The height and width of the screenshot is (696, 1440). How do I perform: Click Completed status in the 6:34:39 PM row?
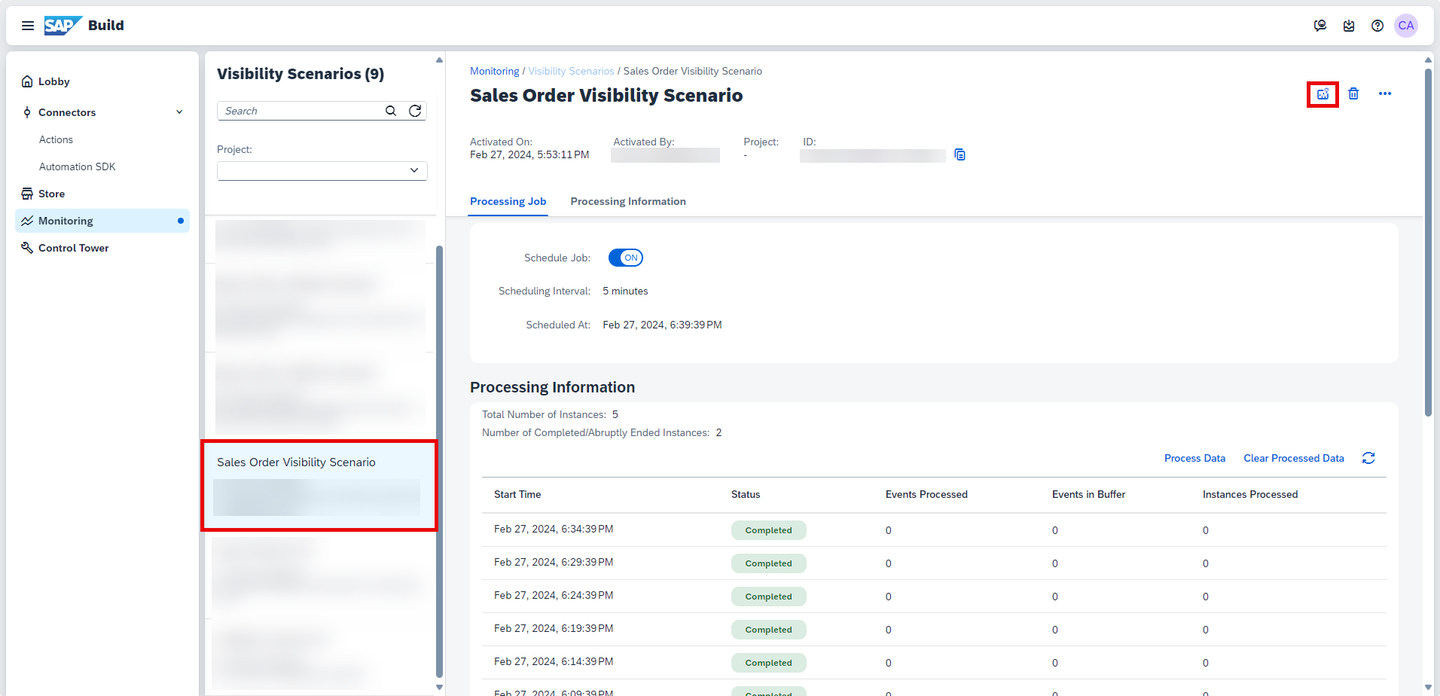coord(768,530)
